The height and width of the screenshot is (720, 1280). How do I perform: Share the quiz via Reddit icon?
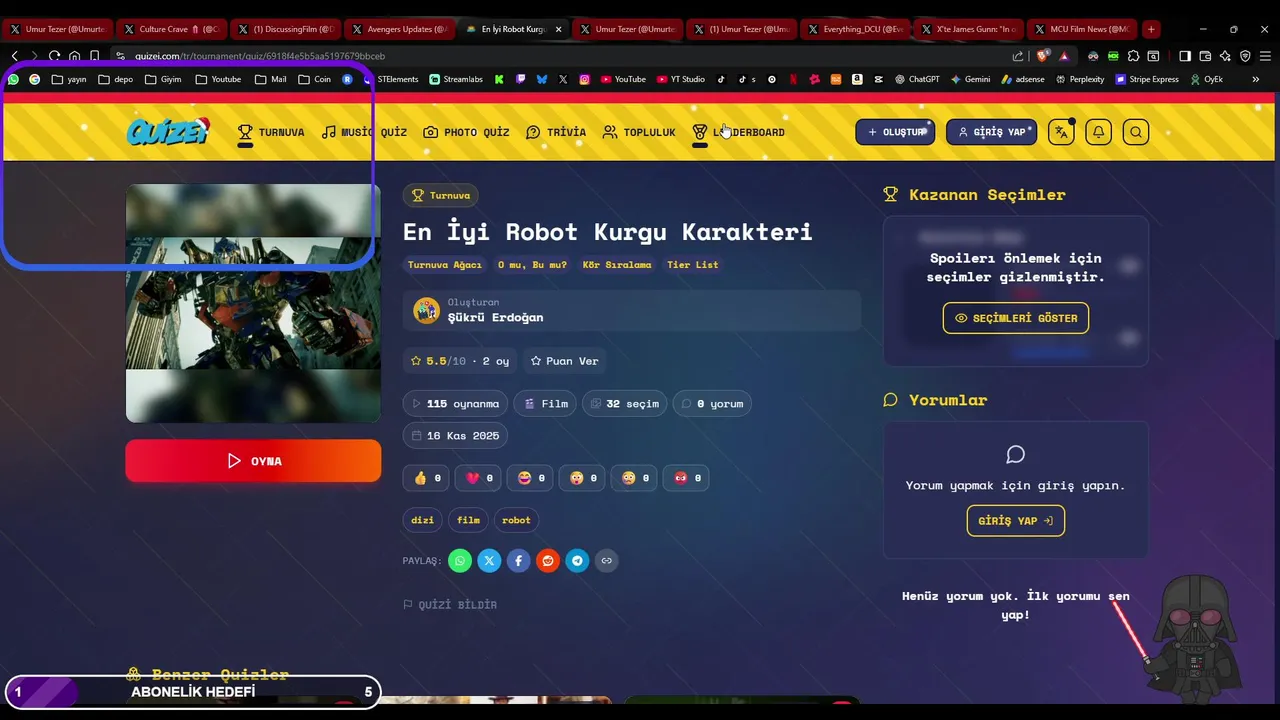548,561
